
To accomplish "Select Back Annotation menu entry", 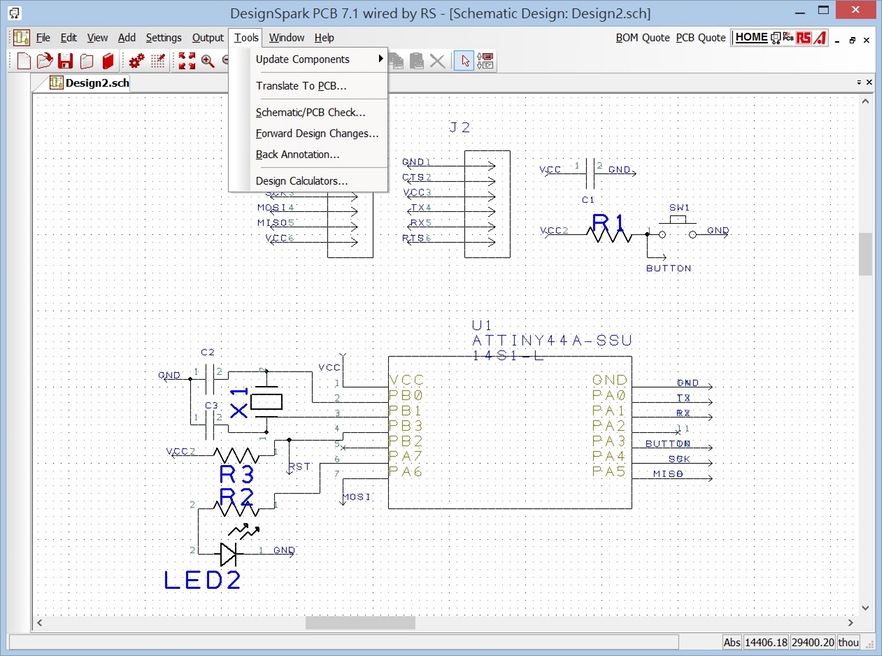I will click(308, 154).
